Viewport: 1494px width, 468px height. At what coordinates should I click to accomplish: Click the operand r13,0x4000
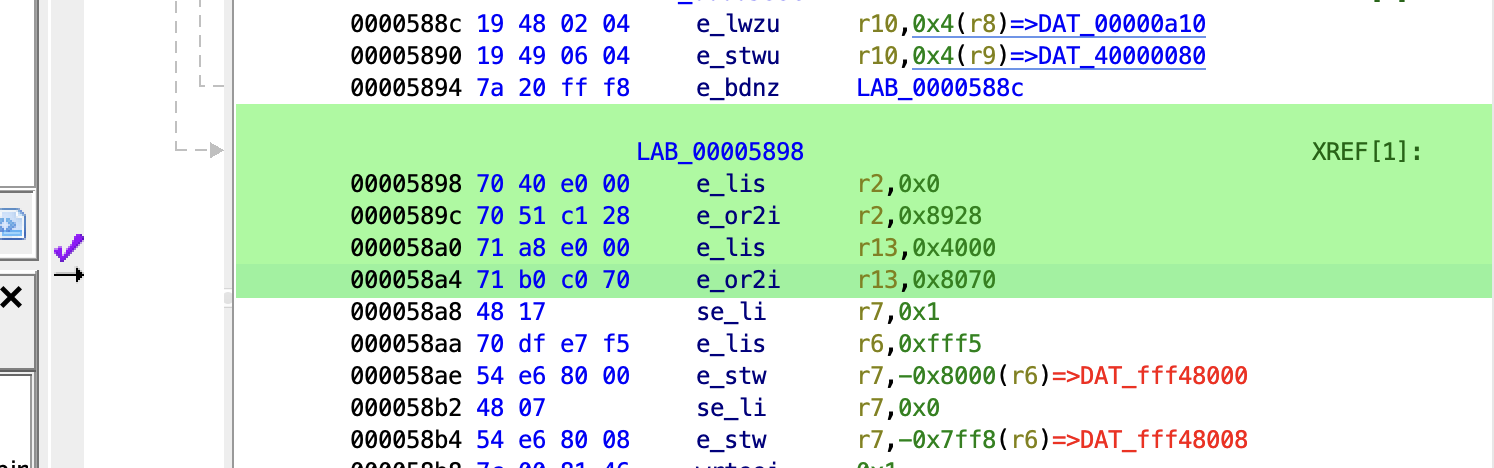click(x=926, y=248)
